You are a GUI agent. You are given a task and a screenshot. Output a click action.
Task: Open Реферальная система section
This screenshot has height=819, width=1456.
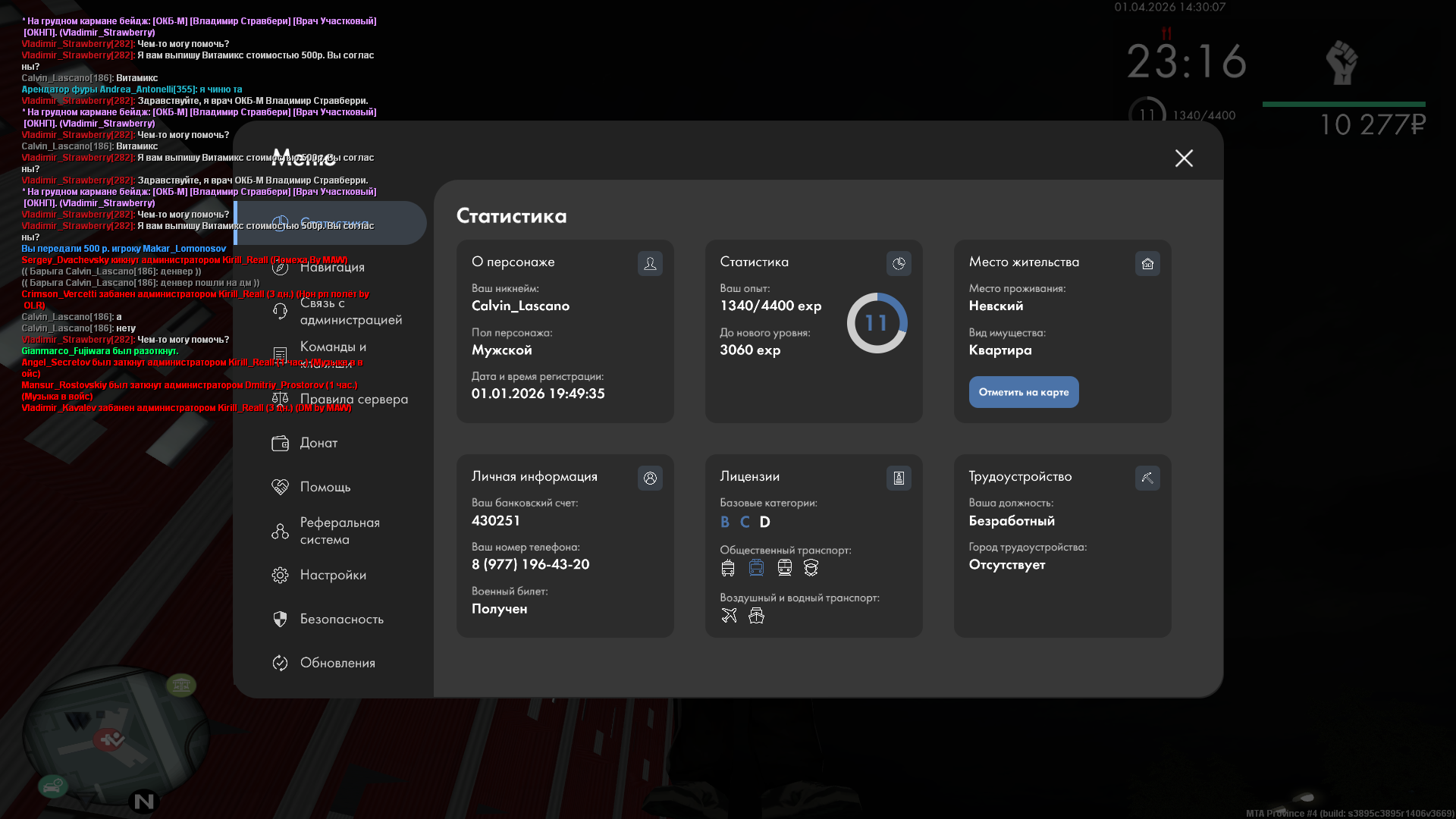click(339, 531)
